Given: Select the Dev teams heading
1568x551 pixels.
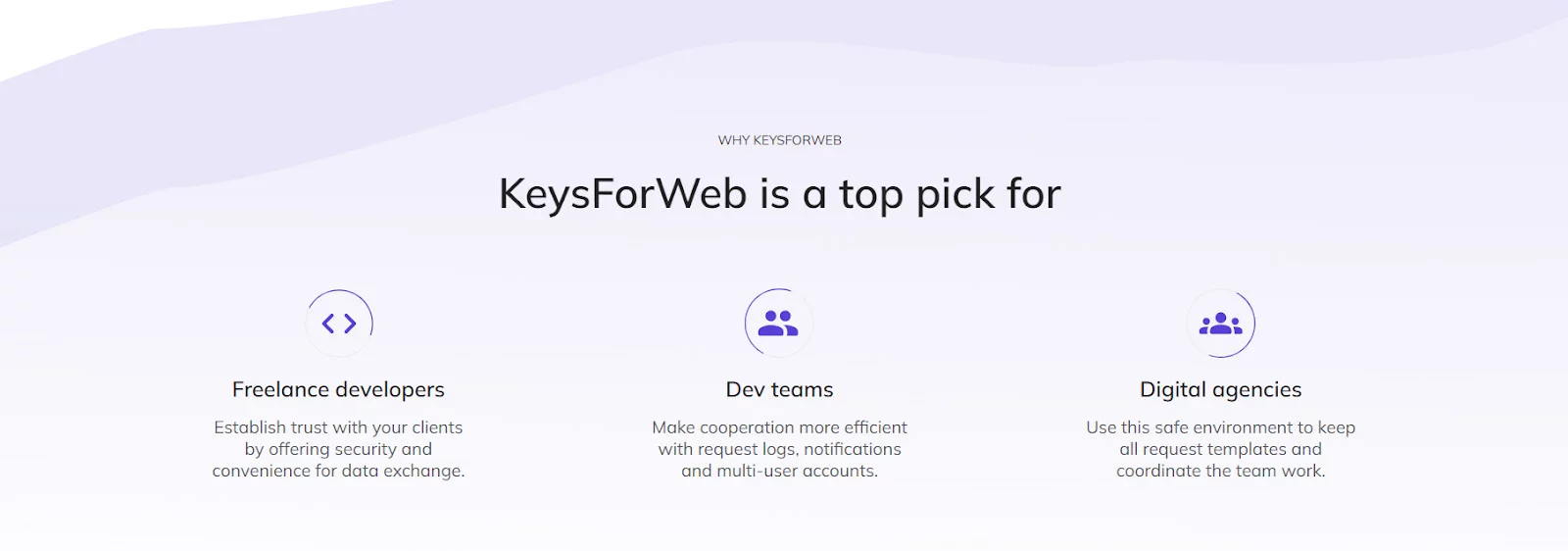Looking at the screenshot, I should pos(779,389).
